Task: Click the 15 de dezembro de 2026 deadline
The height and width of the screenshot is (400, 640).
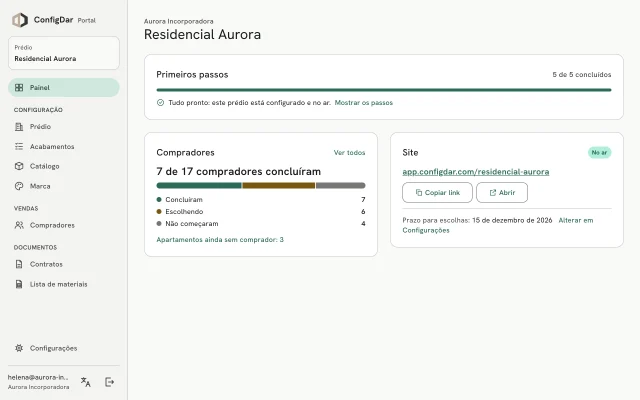Action: [x=512, y=220]
